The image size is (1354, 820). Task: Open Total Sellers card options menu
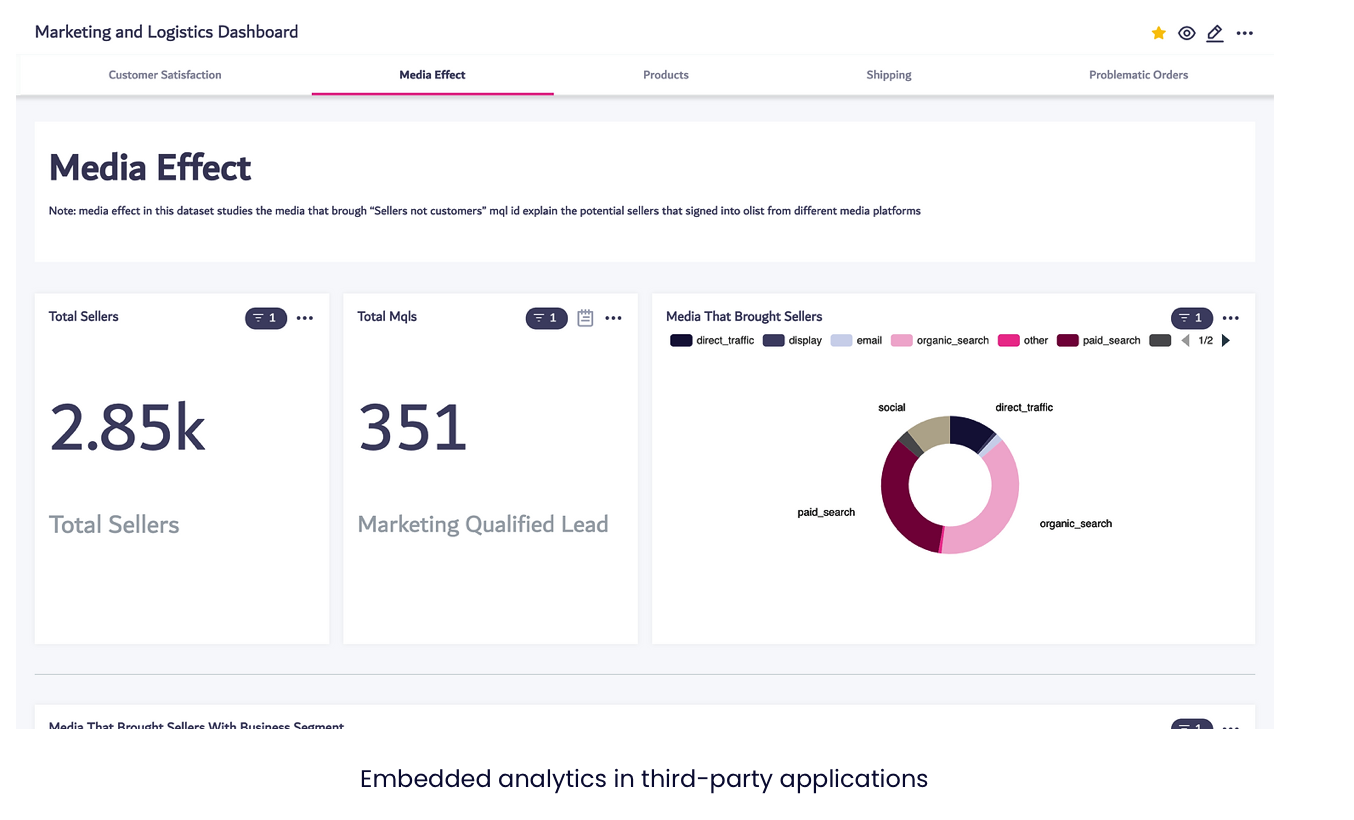[x=305, y=318]
